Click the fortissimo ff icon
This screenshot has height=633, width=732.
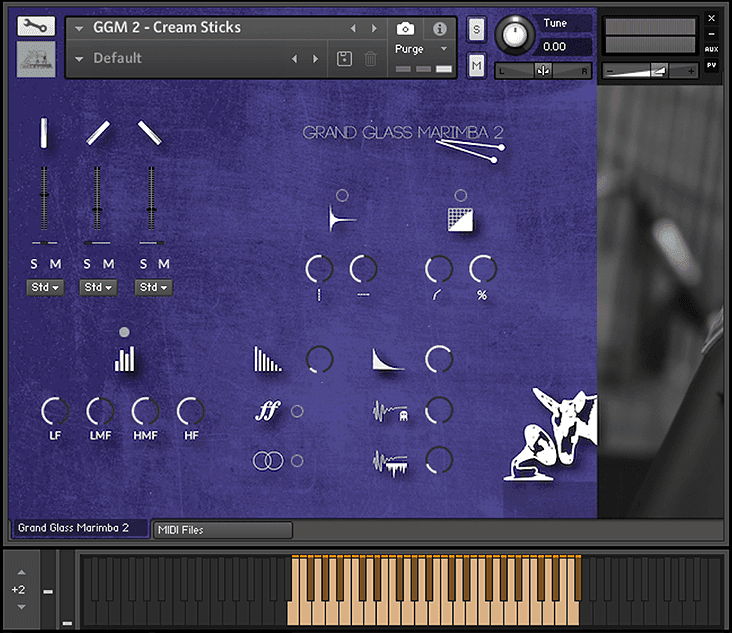[268, 410]
